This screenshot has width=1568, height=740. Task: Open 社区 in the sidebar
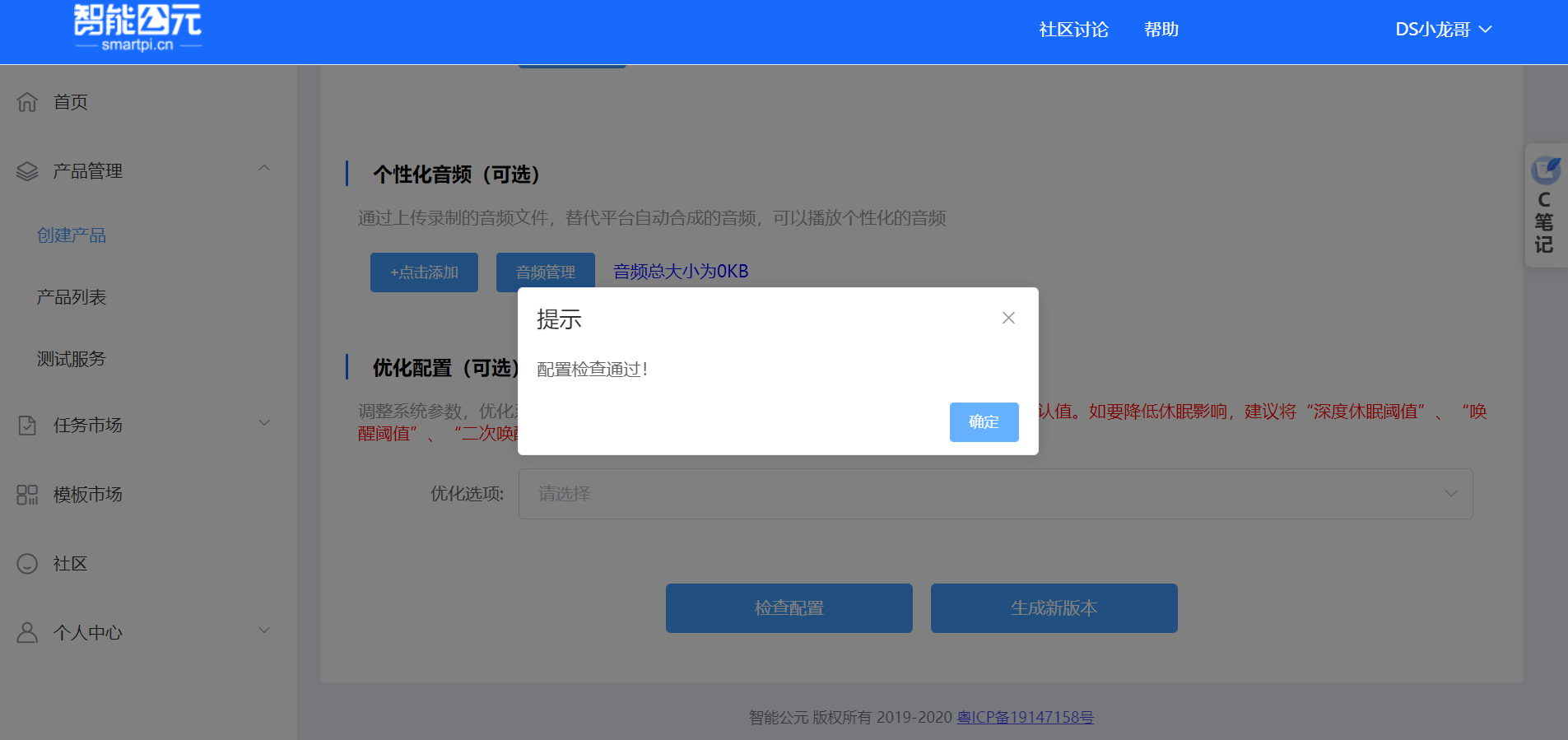click(x=71, y=564)
